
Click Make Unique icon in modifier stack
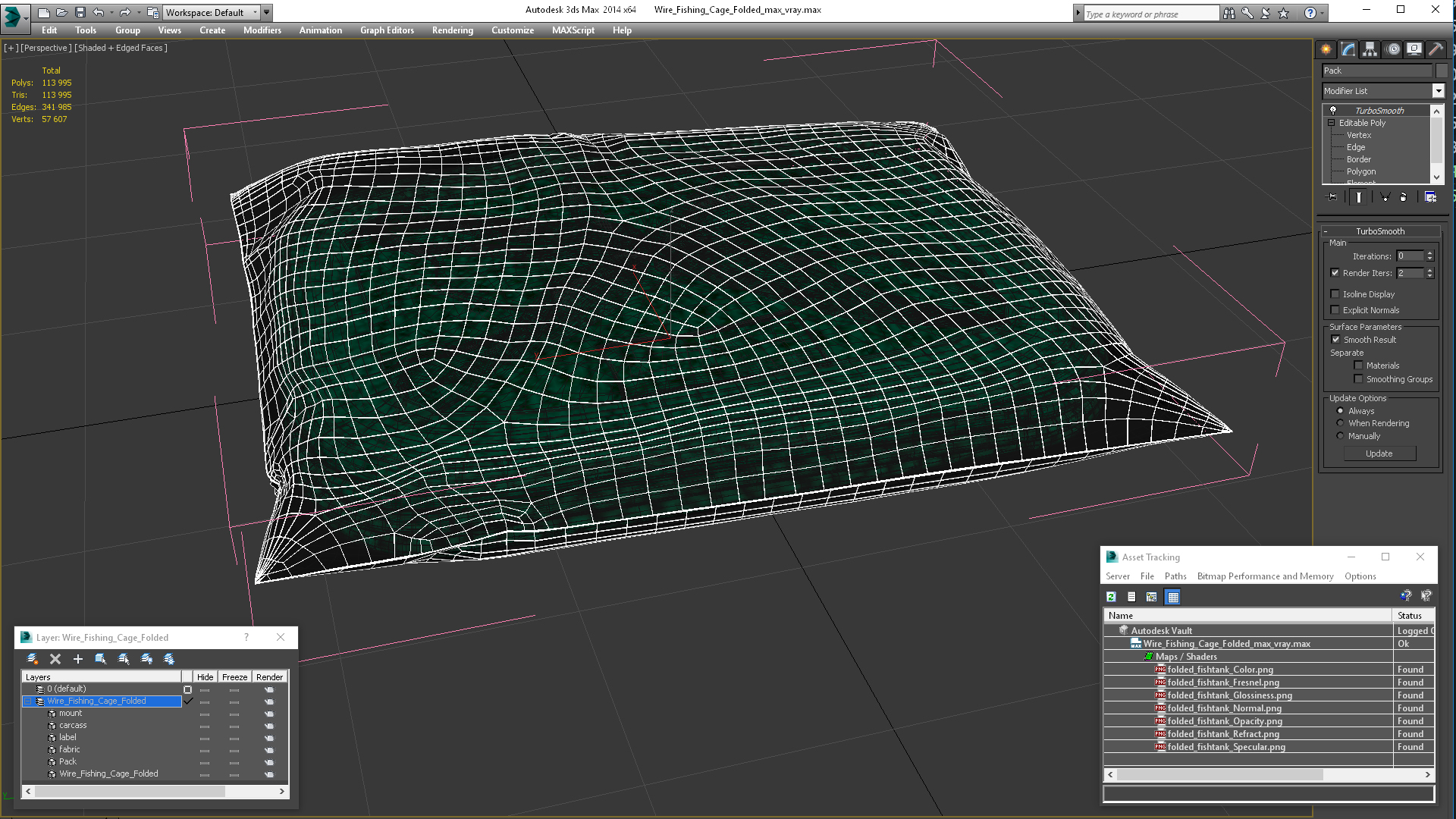click(x=1385, y=197)
